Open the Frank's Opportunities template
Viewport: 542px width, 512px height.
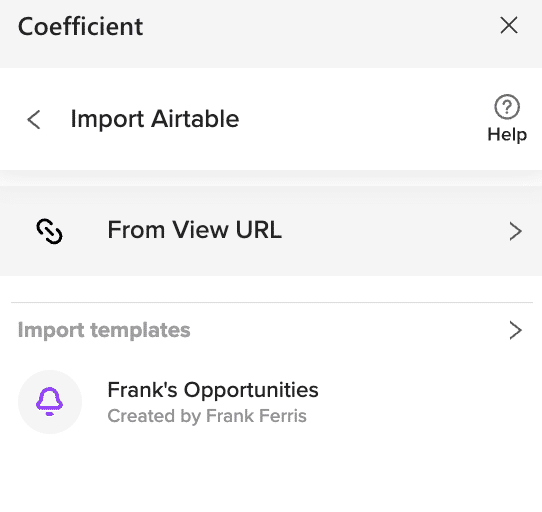click(213, 390)
